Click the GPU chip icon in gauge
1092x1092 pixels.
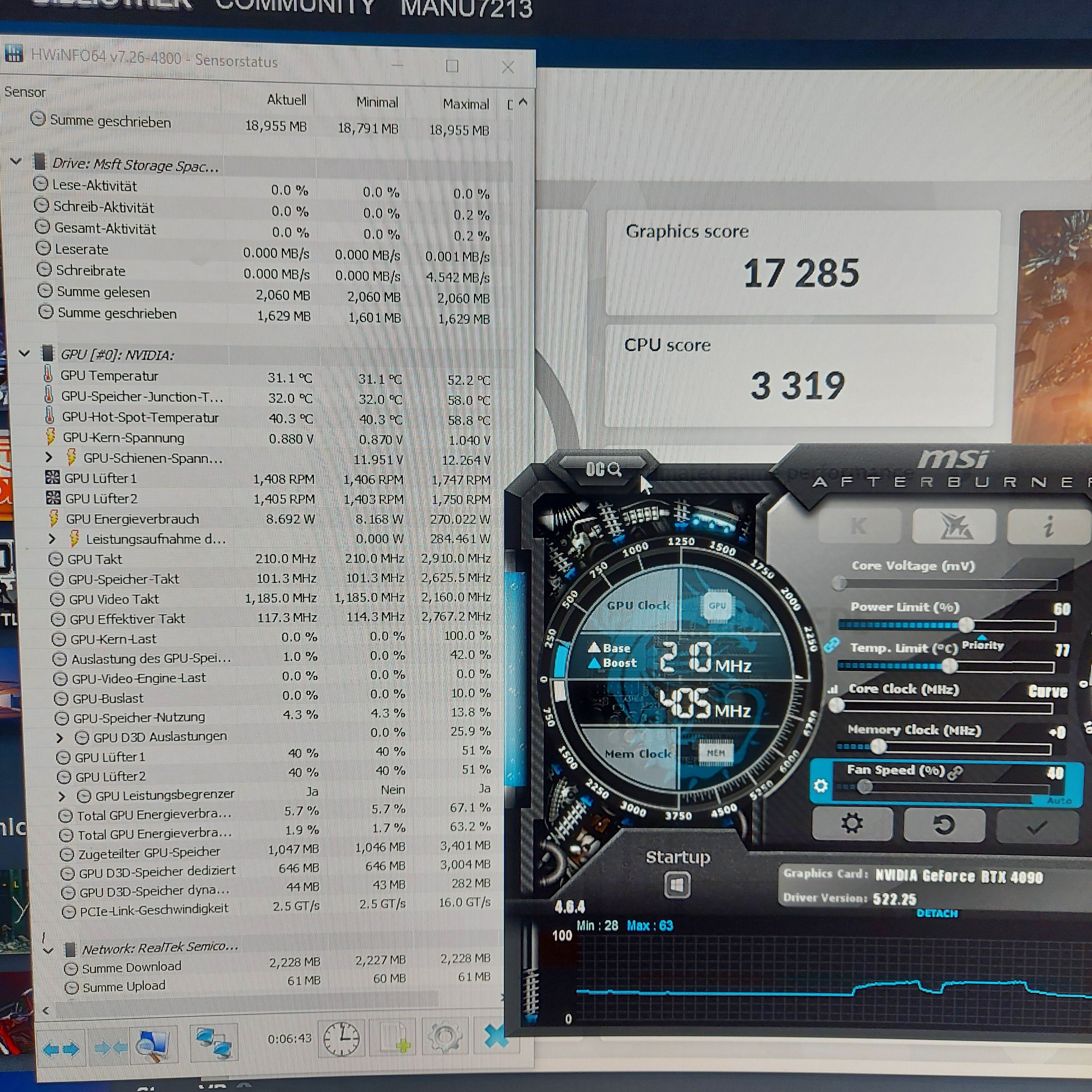tap(718, 606)
